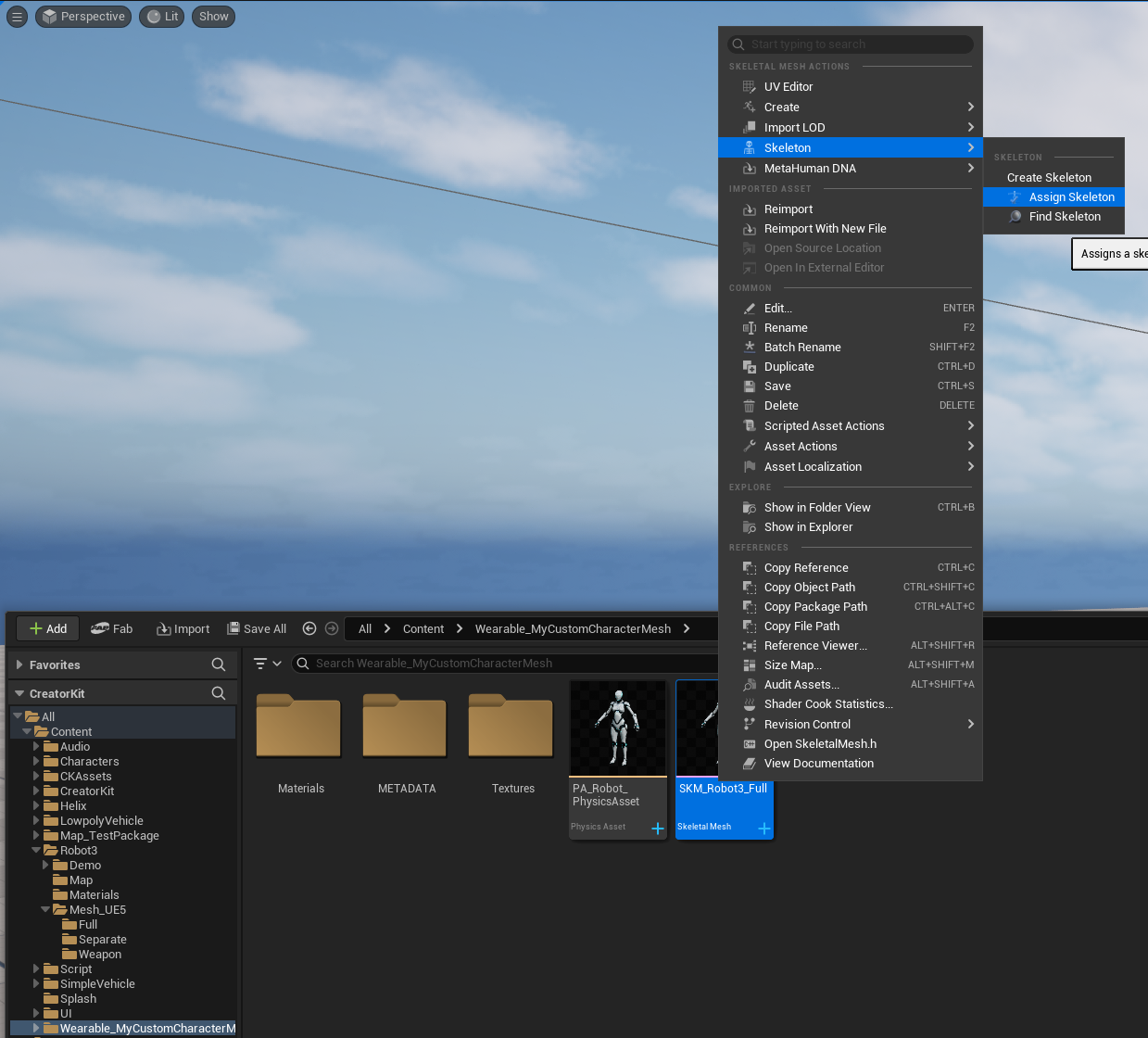The height and width of the screenshot is (1038, 1148).
Task: Open the Show flags menu
Action: point(213,17)
